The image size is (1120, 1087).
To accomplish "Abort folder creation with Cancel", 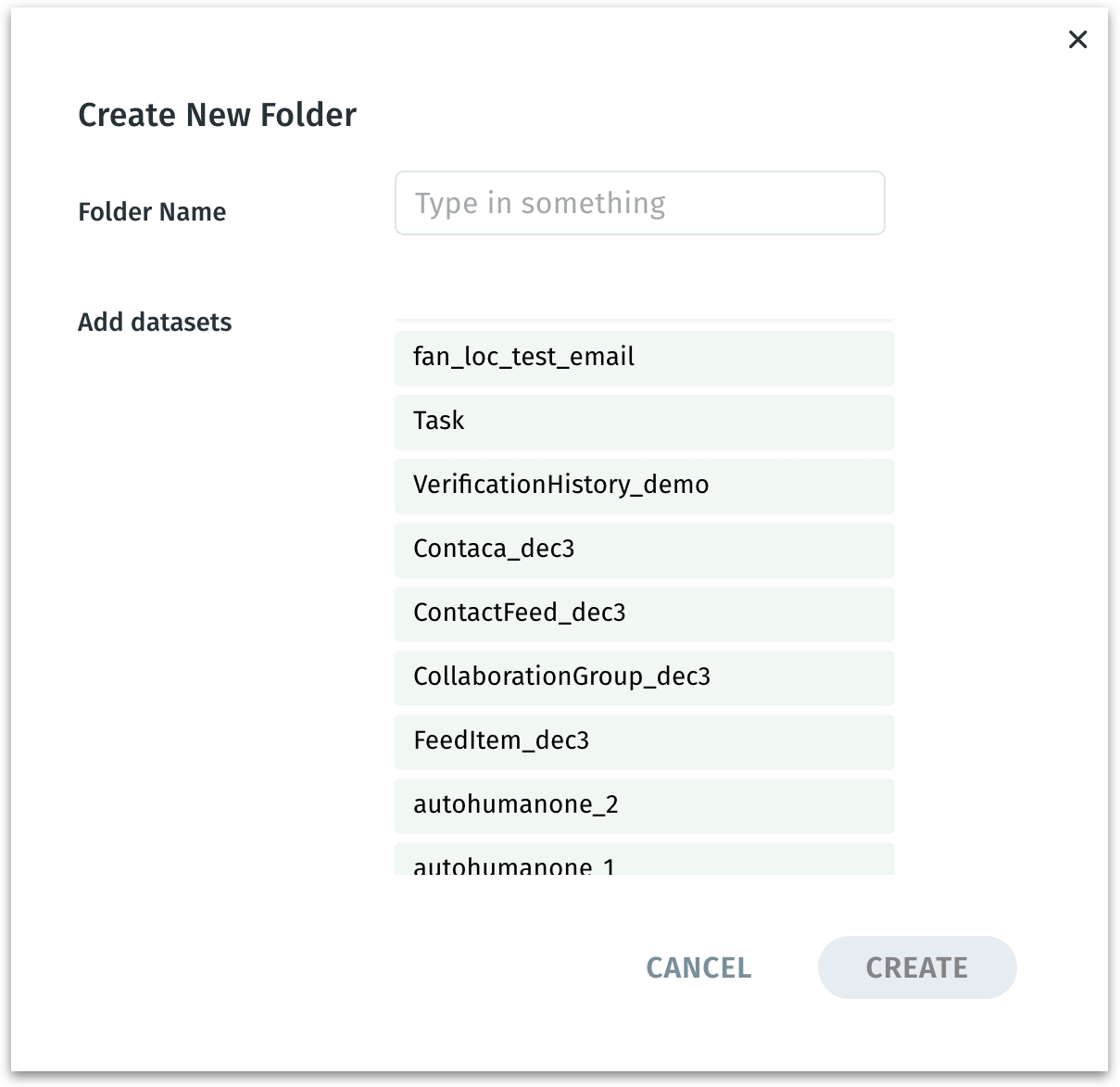I will click(x=698, y=967).
